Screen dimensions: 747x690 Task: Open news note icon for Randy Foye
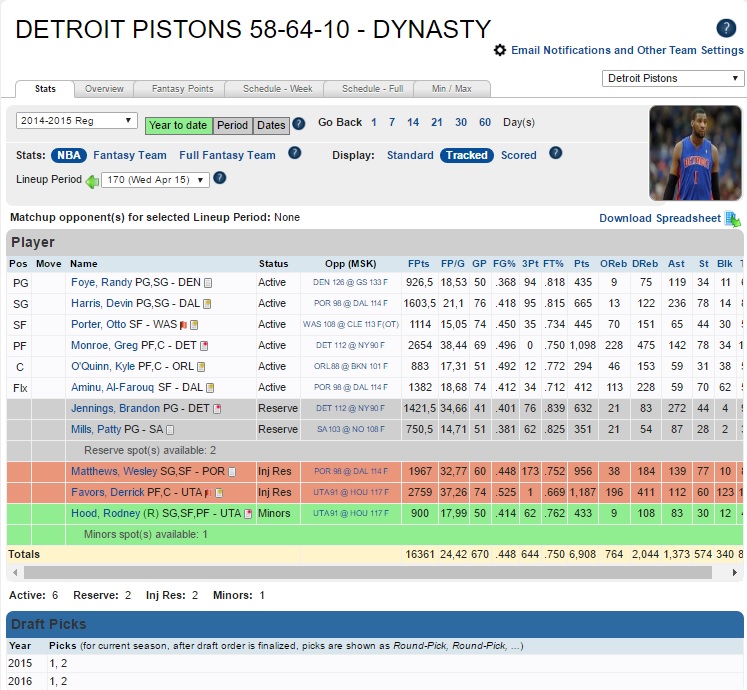point(208,283)
